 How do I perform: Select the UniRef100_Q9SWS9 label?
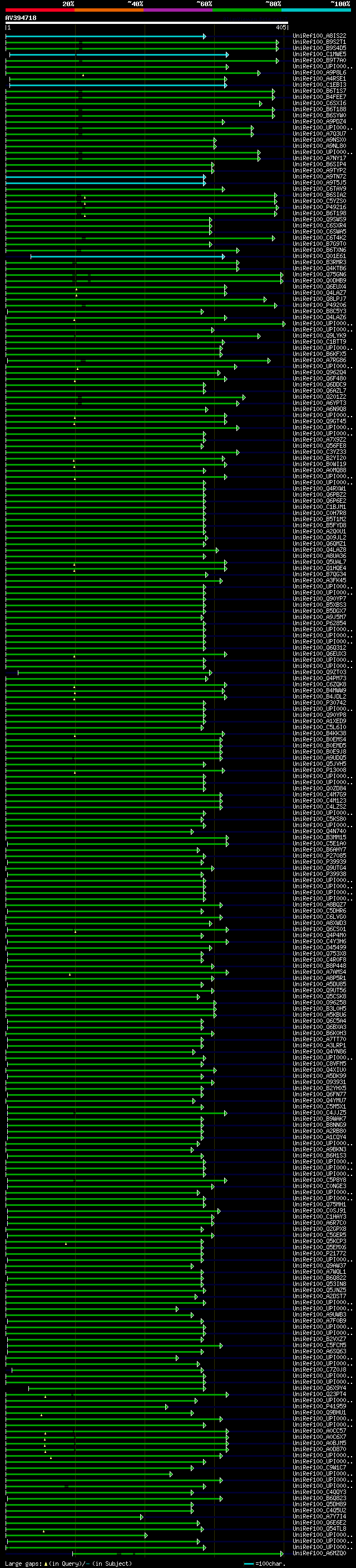[x=319, y=219]
